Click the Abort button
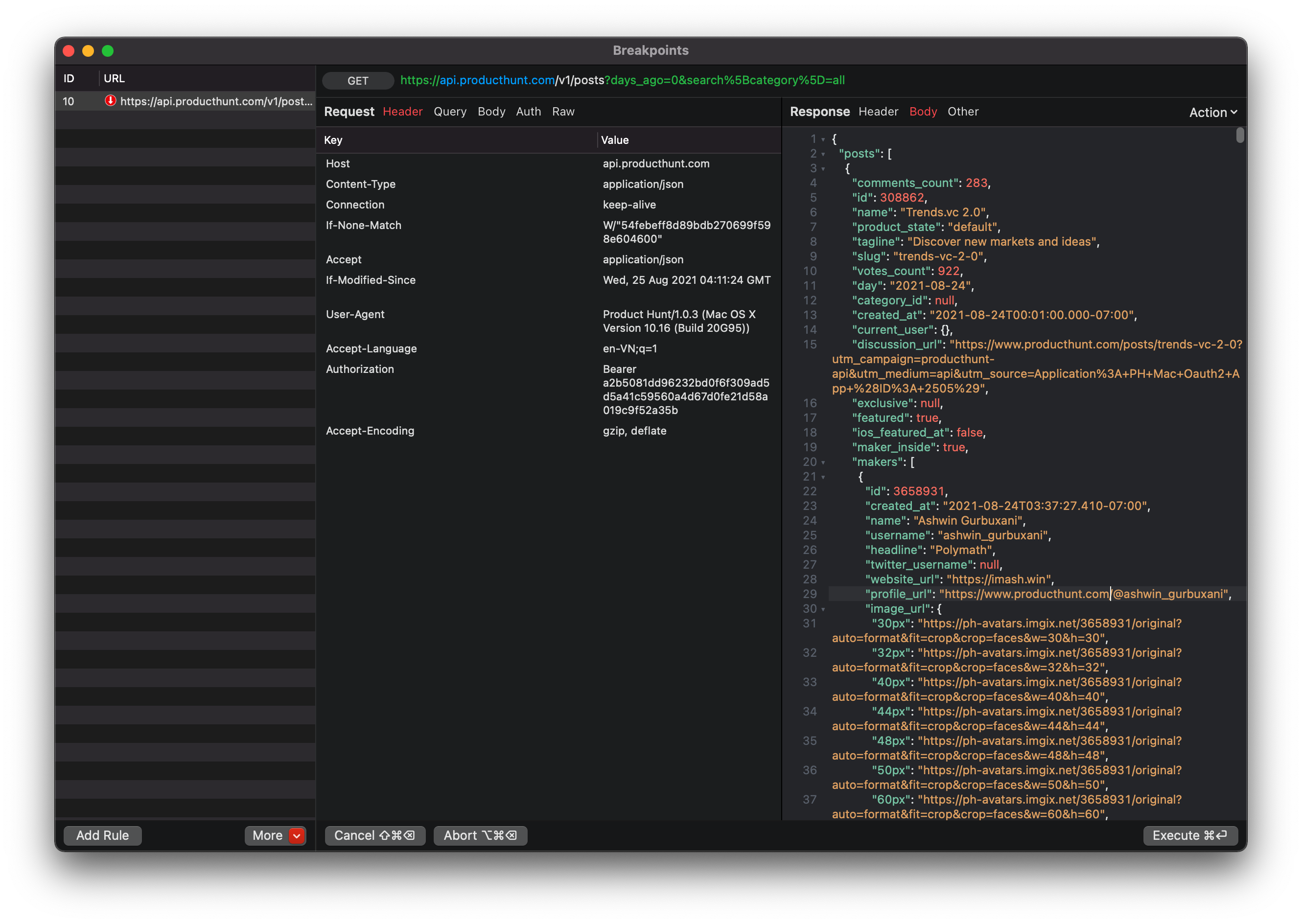The height and width of the screenshot is (924, 1302). 480,835
